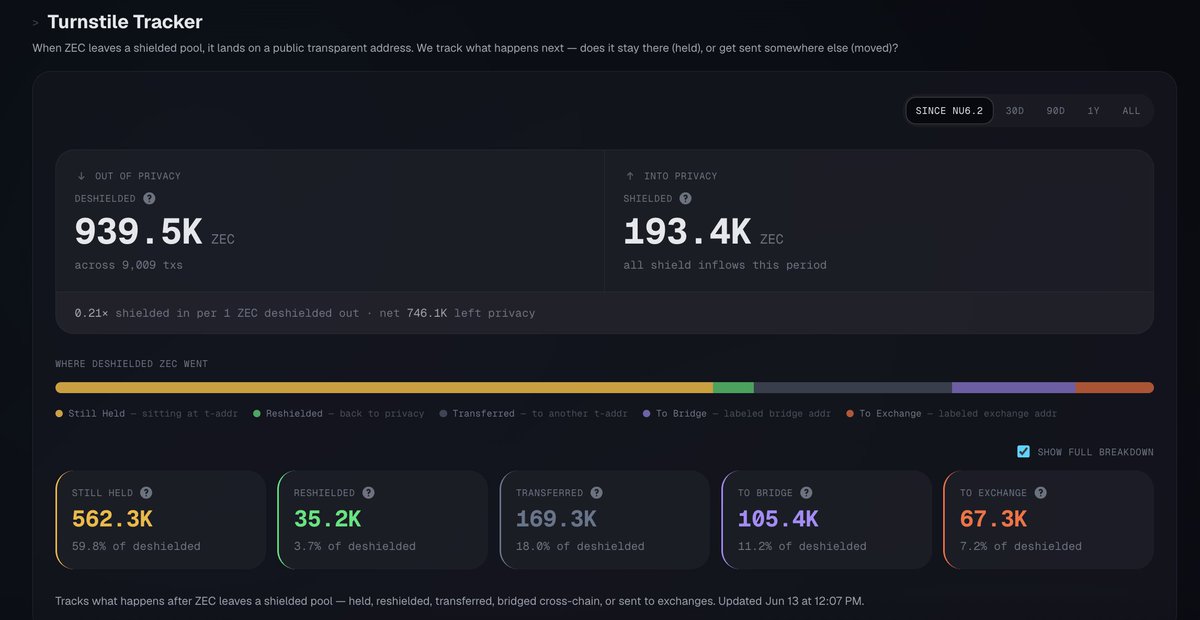The height and width of the screenshot is (620, 1200).
Task: Click the purple To Bridge bar segment
Action: pos(1013,387)
